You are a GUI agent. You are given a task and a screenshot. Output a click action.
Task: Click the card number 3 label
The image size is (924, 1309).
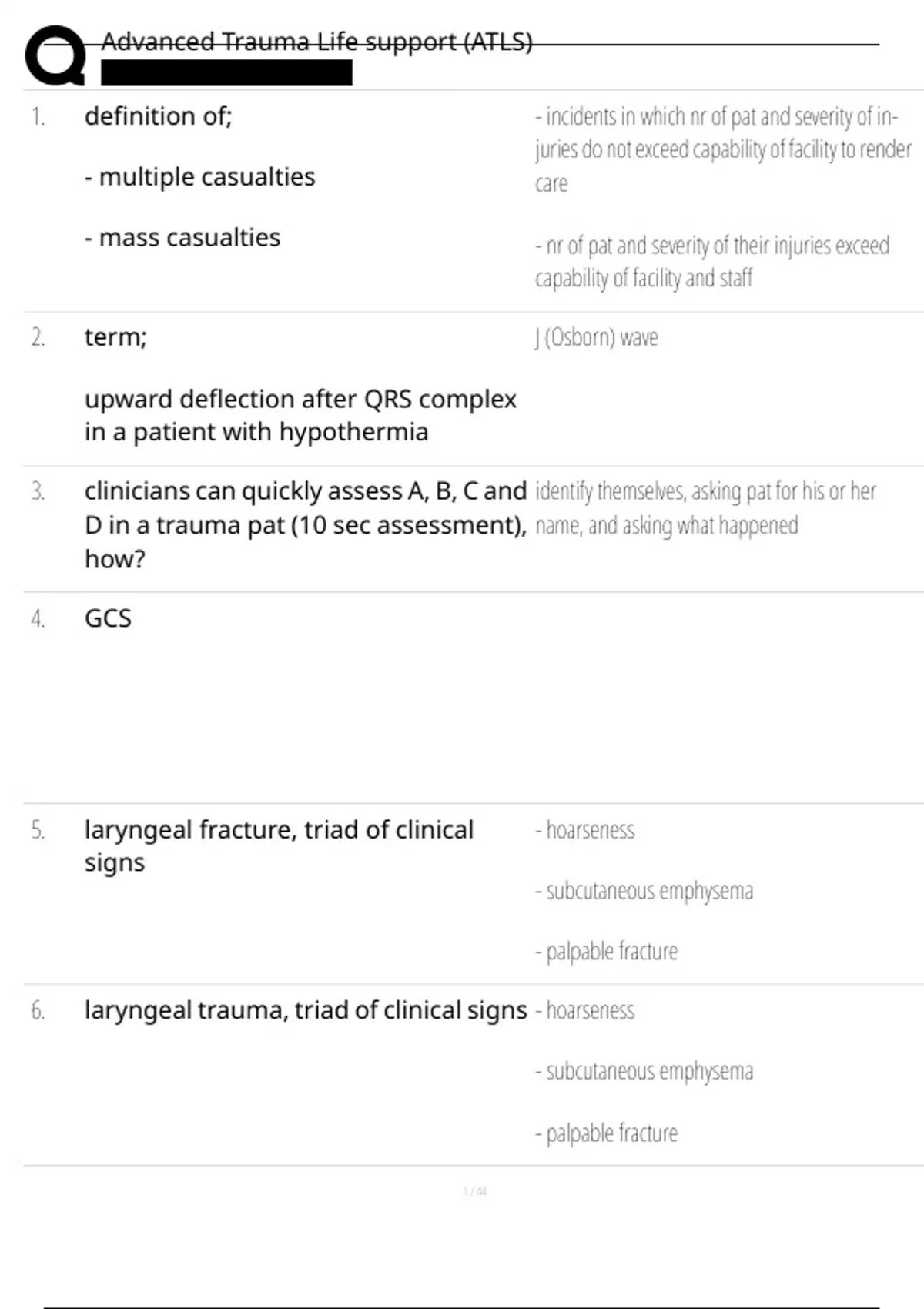click(38, 491)
